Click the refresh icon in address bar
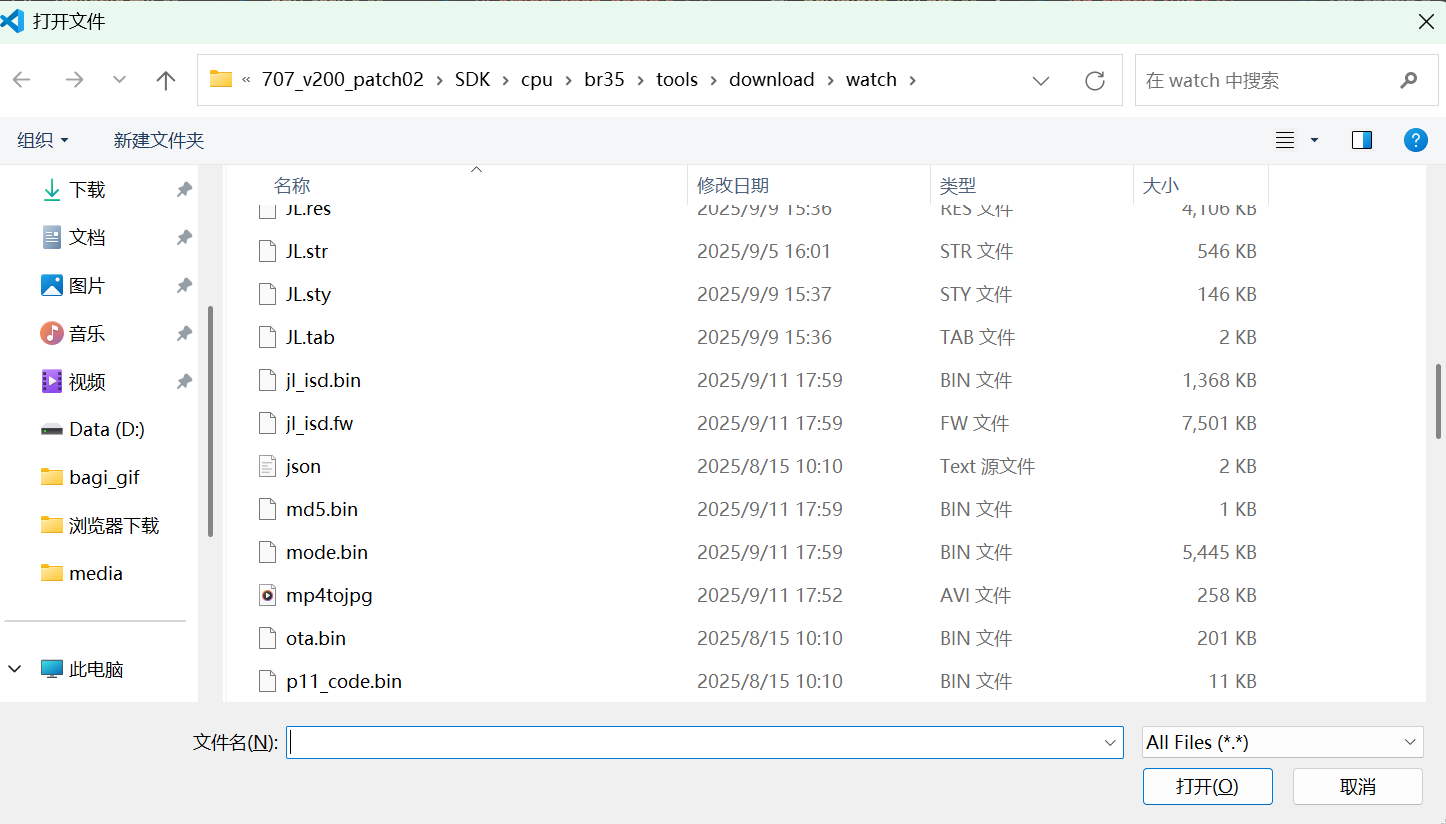Screen dimensions: 1446x824 coord(1095,80)
